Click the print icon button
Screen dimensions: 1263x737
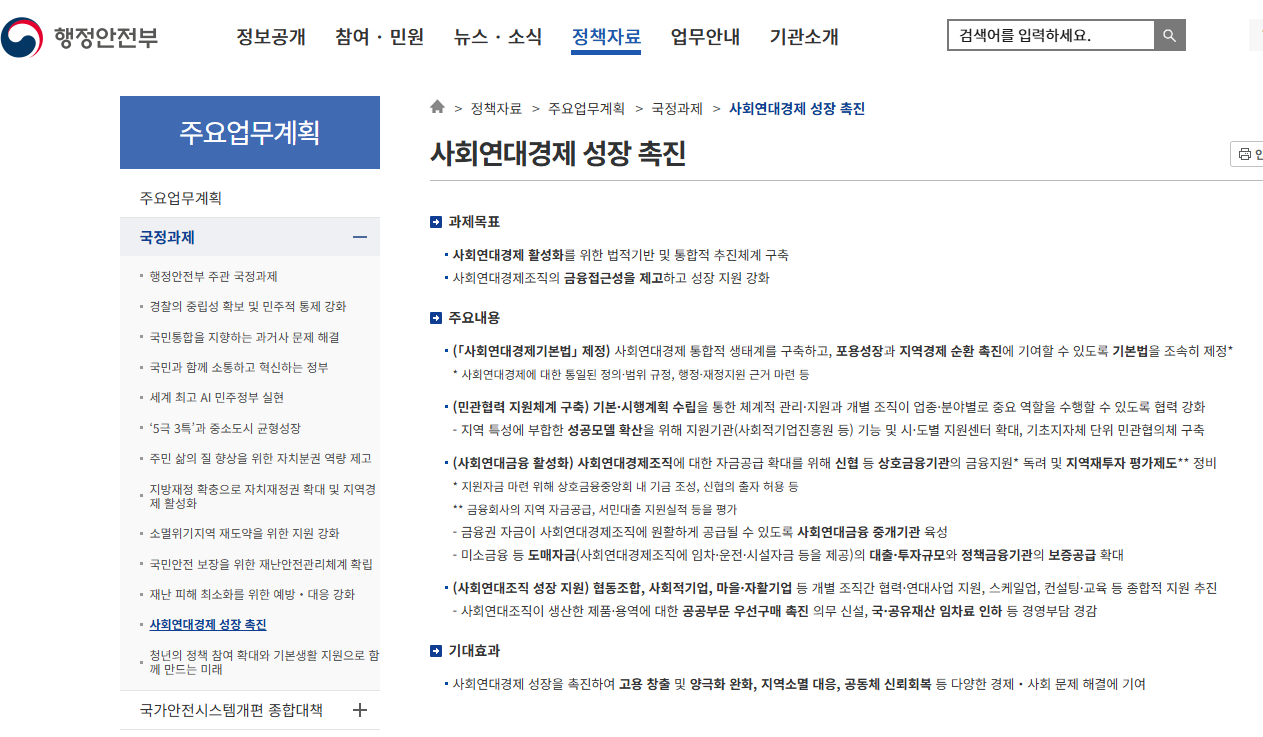pyautogui.click(x=1247, y=154)
